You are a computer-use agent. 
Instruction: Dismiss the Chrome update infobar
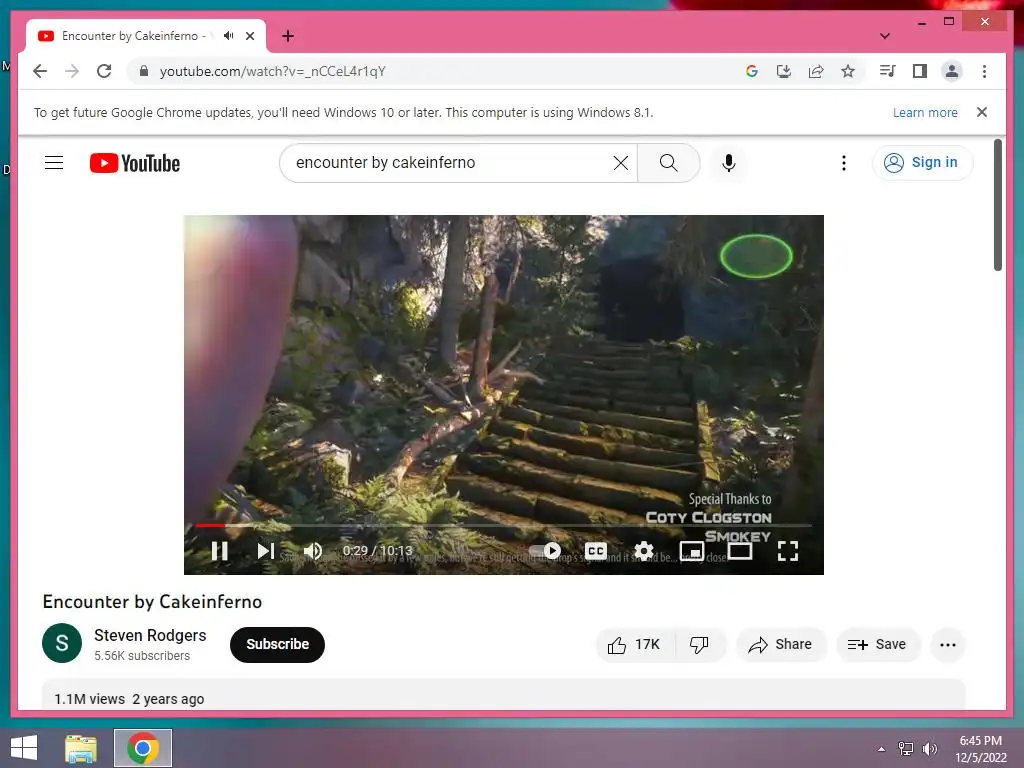coord(982,112)
